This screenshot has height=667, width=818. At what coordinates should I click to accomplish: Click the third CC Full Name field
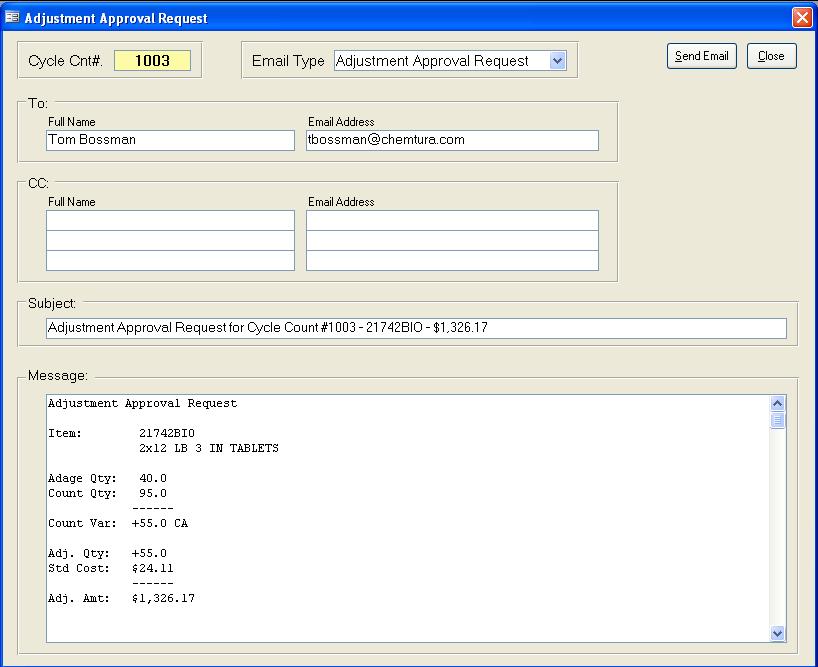coord(170,260)
